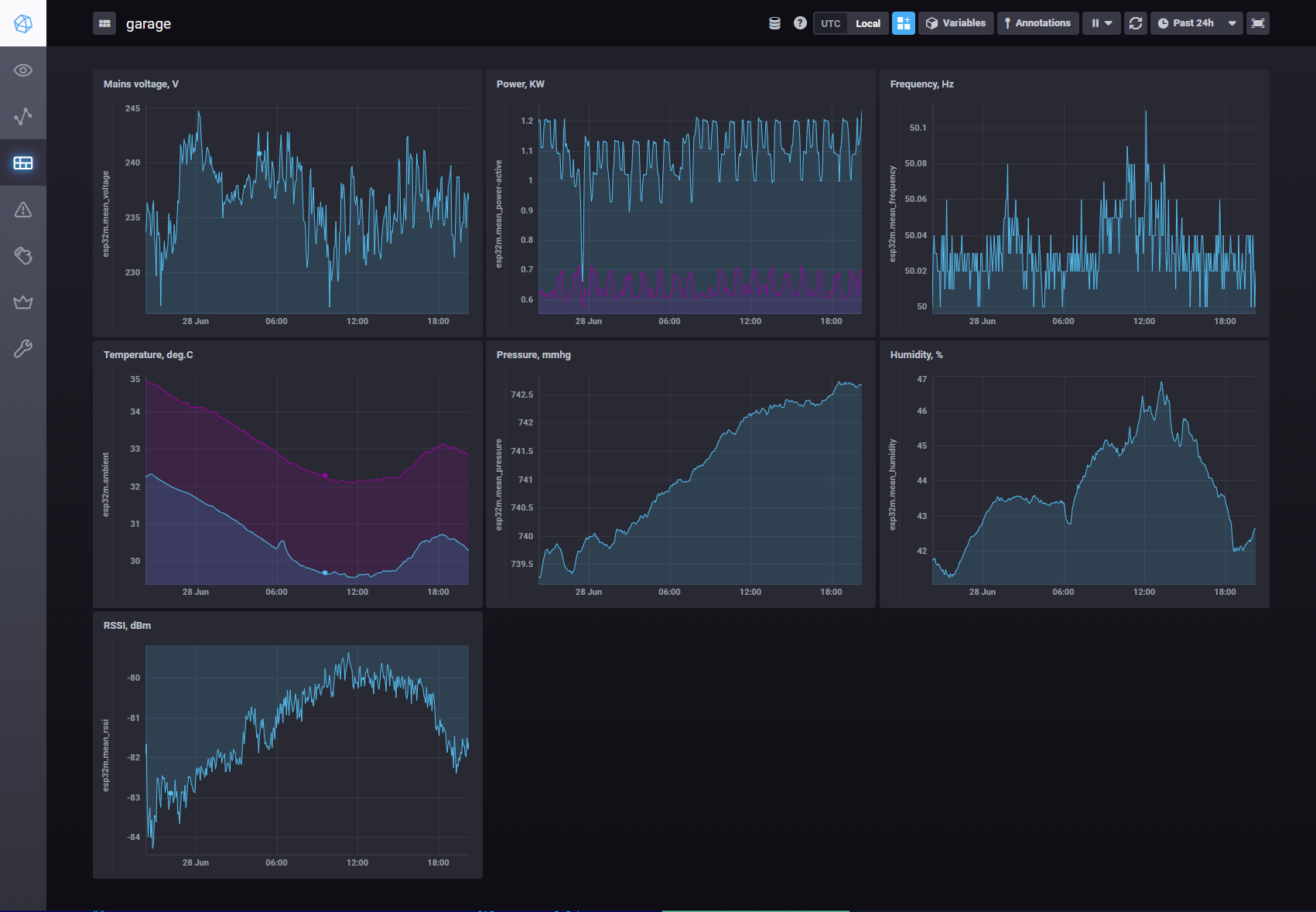Image resolution: width=1316 pixels, height=912 pixels.
Task: Open the InfluxData logo home
Action: coord(23,23)
